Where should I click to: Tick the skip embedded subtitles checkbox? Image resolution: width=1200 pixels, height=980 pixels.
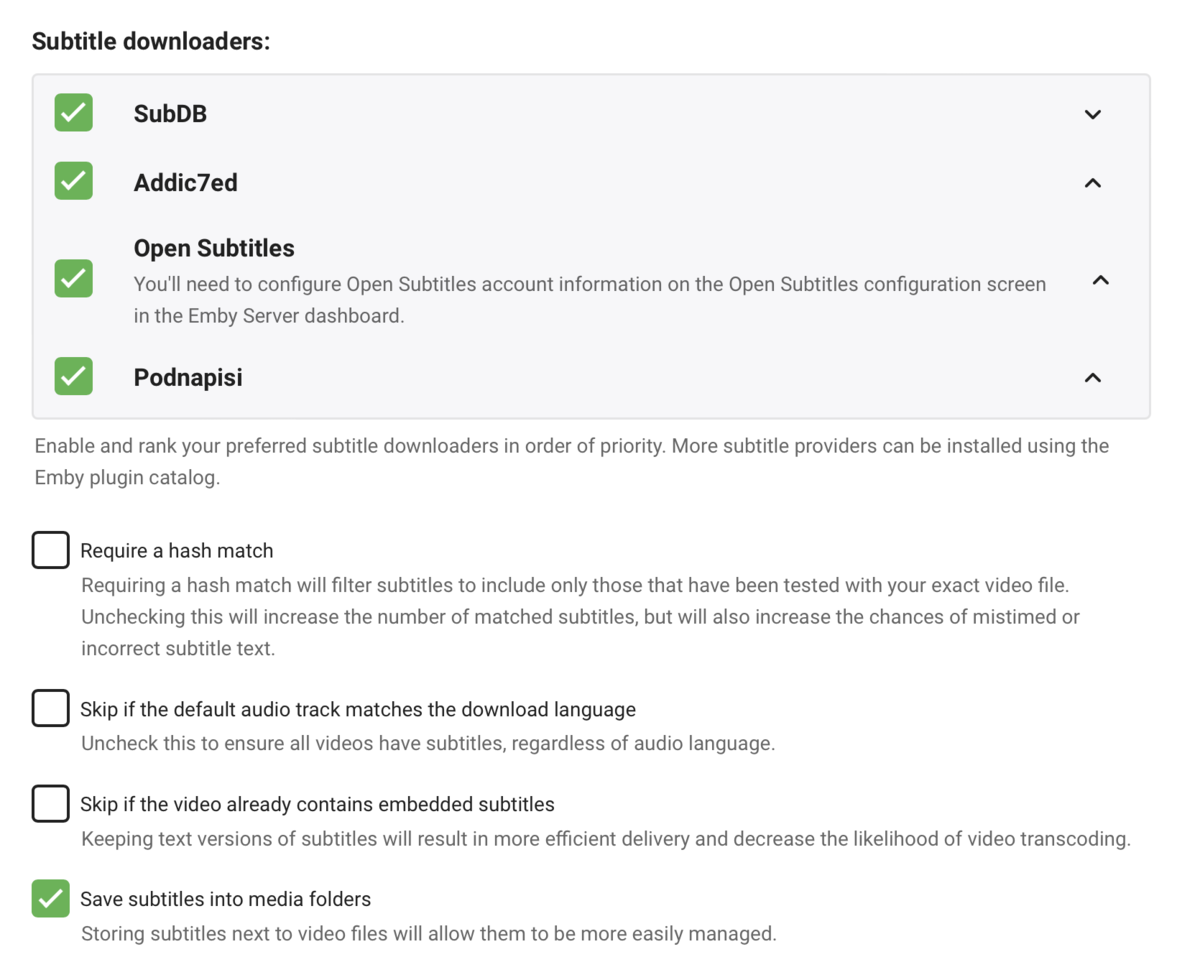tap(50, 803)
